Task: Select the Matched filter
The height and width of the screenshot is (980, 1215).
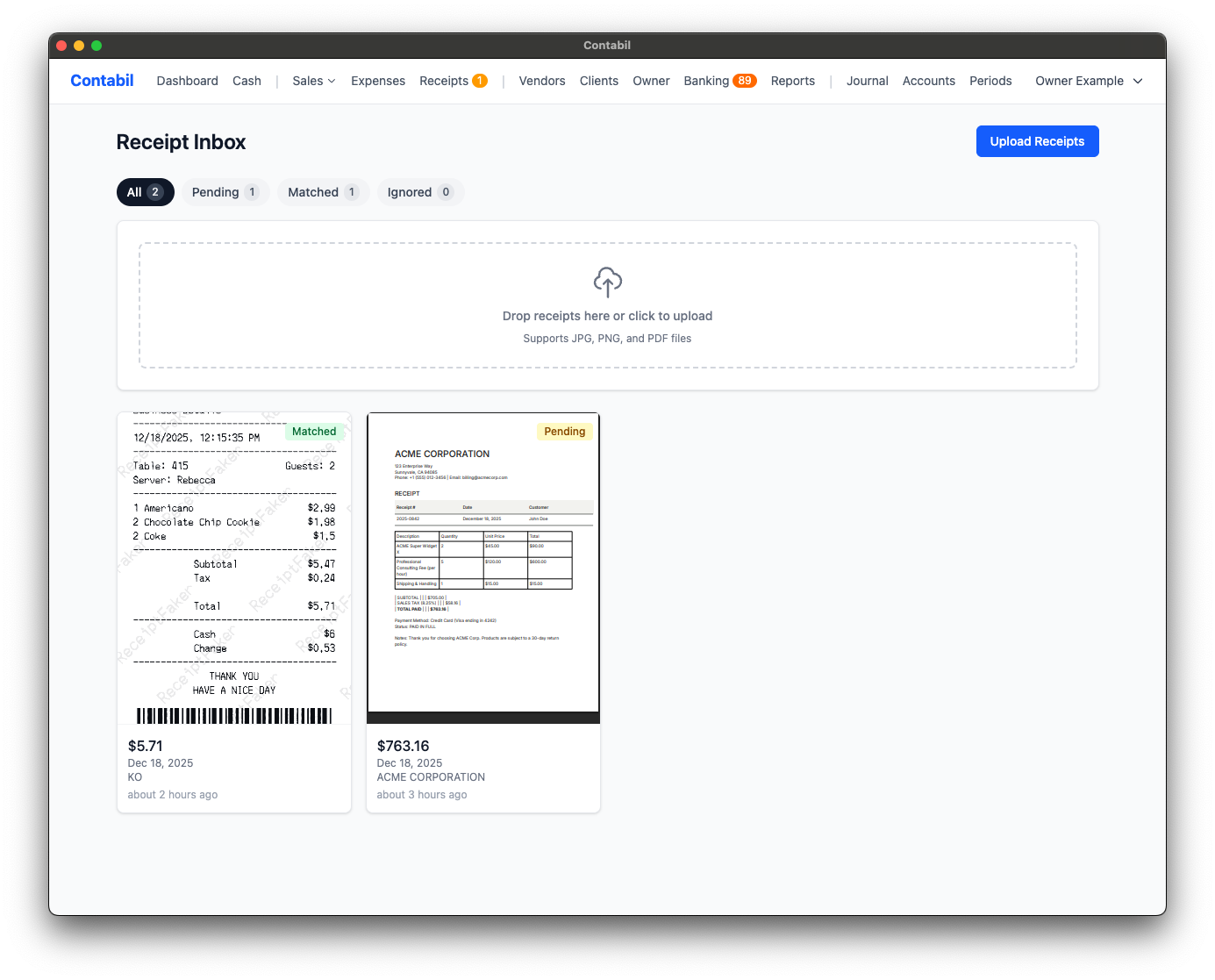Action: pos(323,192)
